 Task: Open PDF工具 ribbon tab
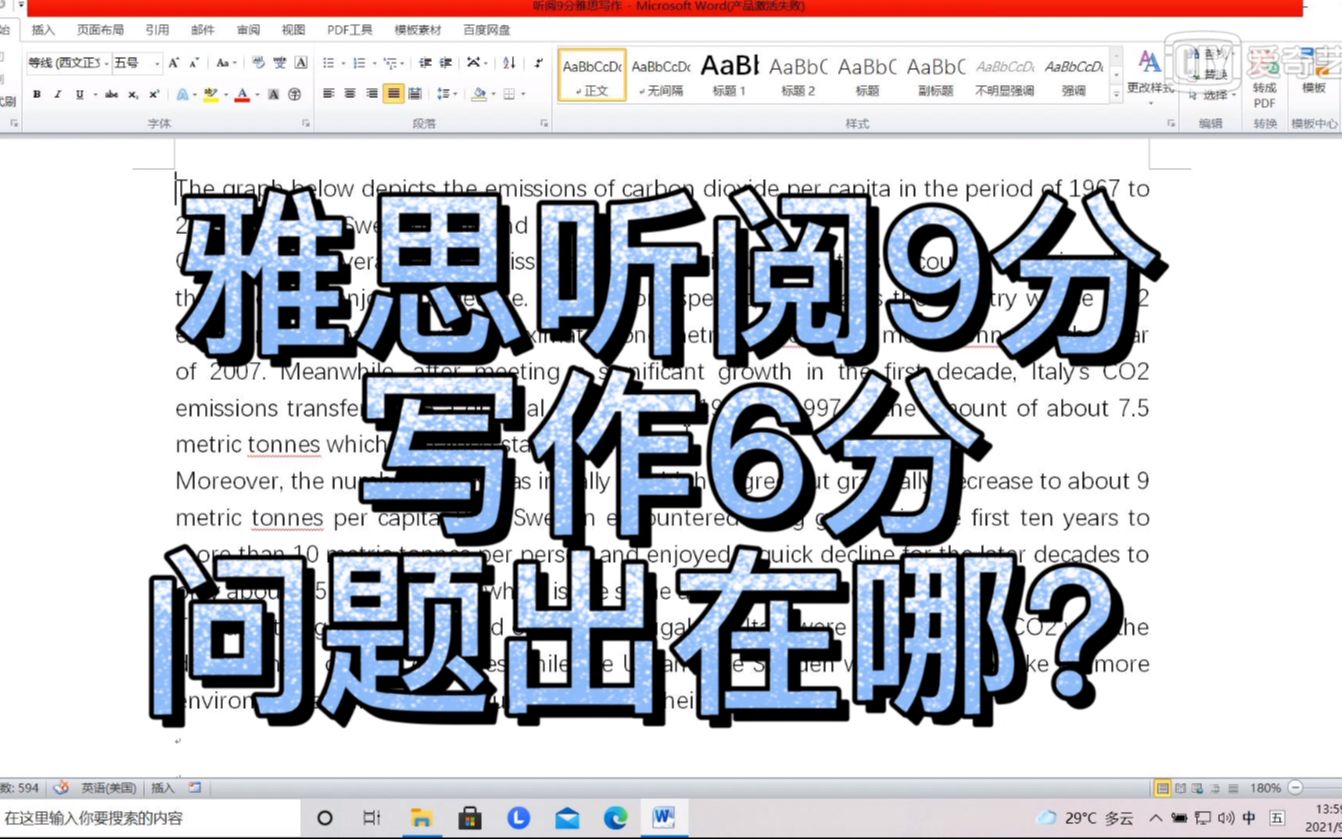click(350, 30)
